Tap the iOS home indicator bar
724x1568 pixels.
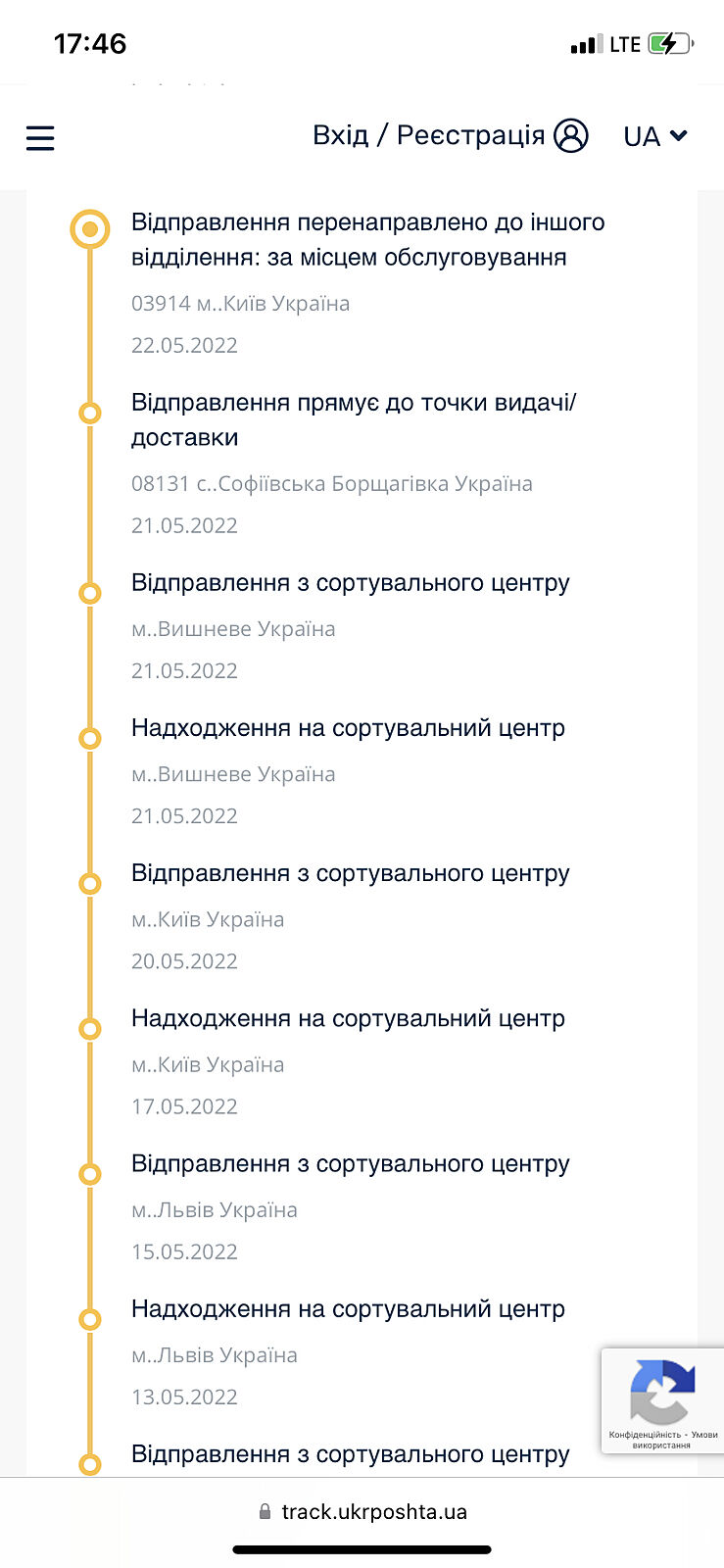[362, 1549]
